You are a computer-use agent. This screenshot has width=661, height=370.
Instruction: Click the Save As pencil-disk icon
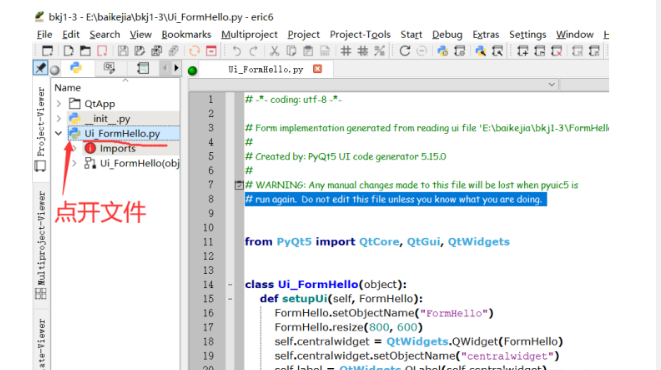coord(140,51)
